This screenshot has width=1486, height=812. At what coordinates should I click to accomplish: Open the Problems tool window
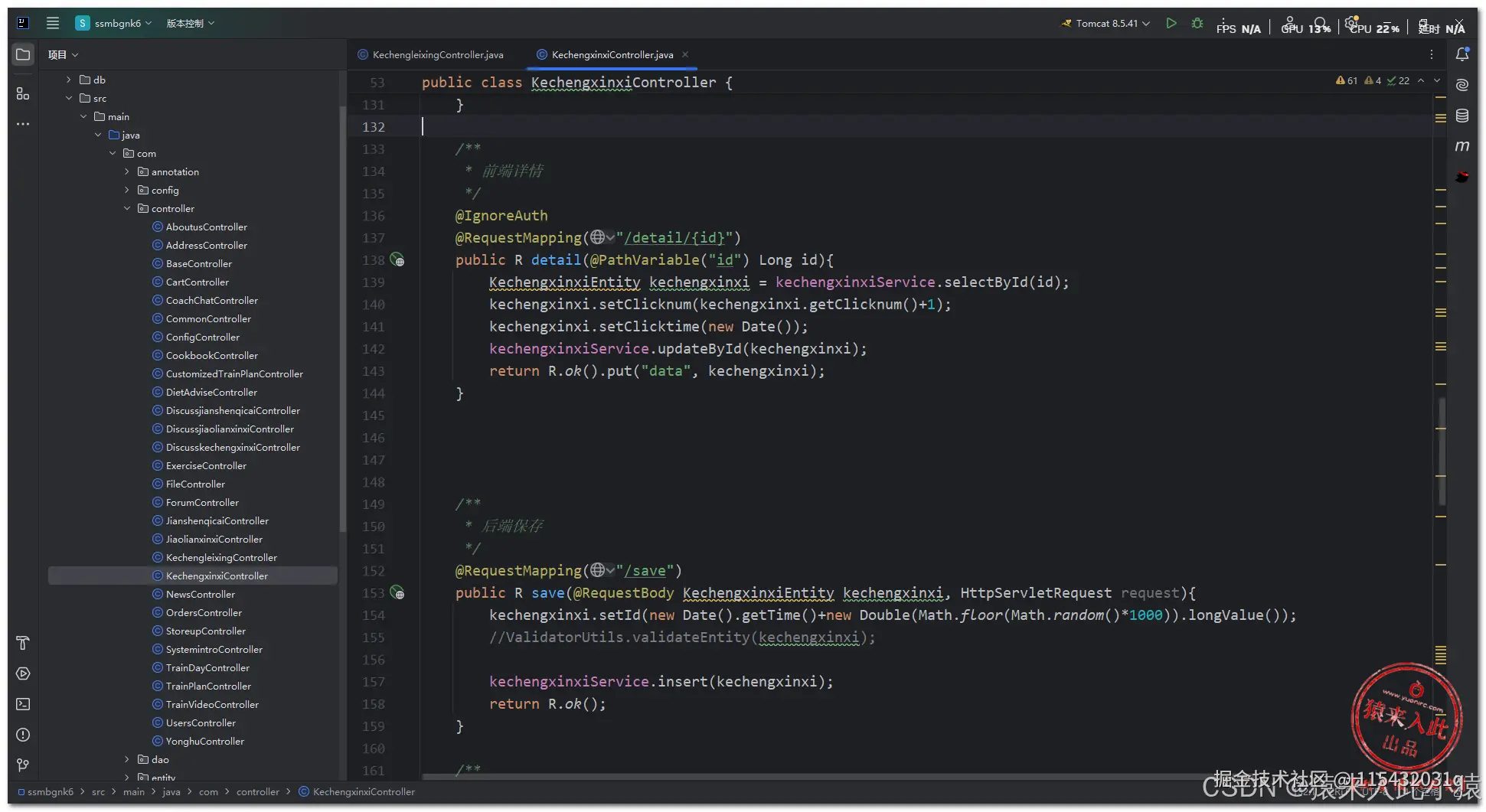click(23, 735)
